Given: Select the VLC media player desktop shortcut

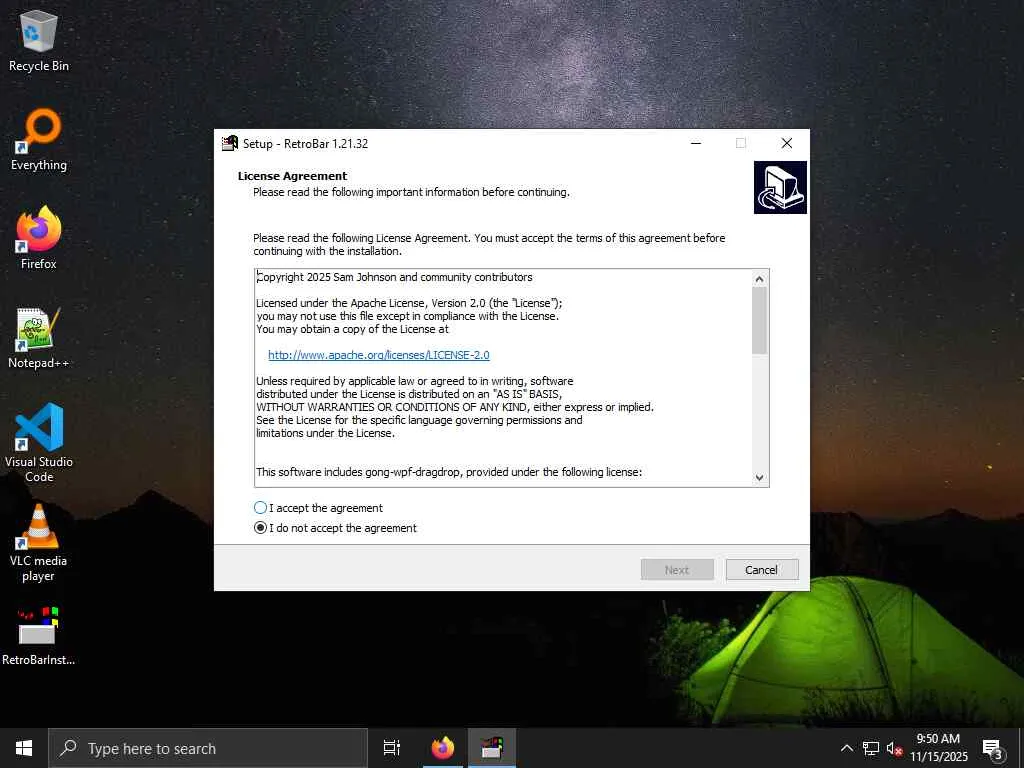Looking at the screenshot, I should click(39, 542).
